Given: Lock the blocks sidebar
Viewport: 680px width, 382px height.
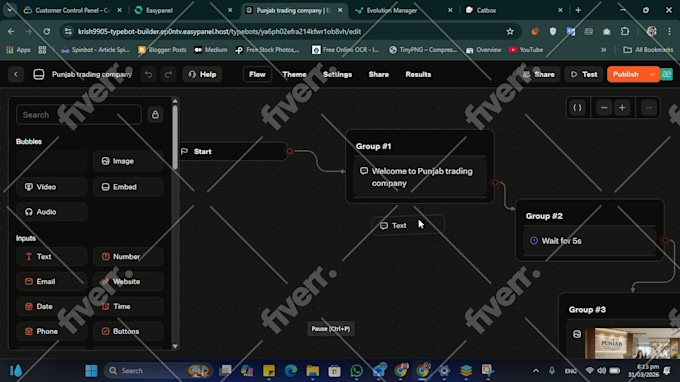Looking at the screenshot, I should tap(155, 115).
